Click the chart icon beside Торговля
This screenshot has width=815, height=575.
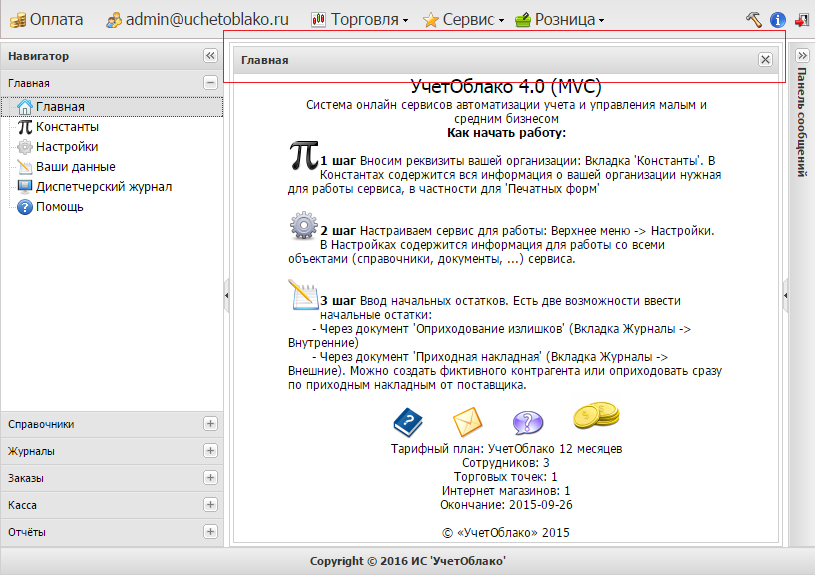[x=319, y=20]
